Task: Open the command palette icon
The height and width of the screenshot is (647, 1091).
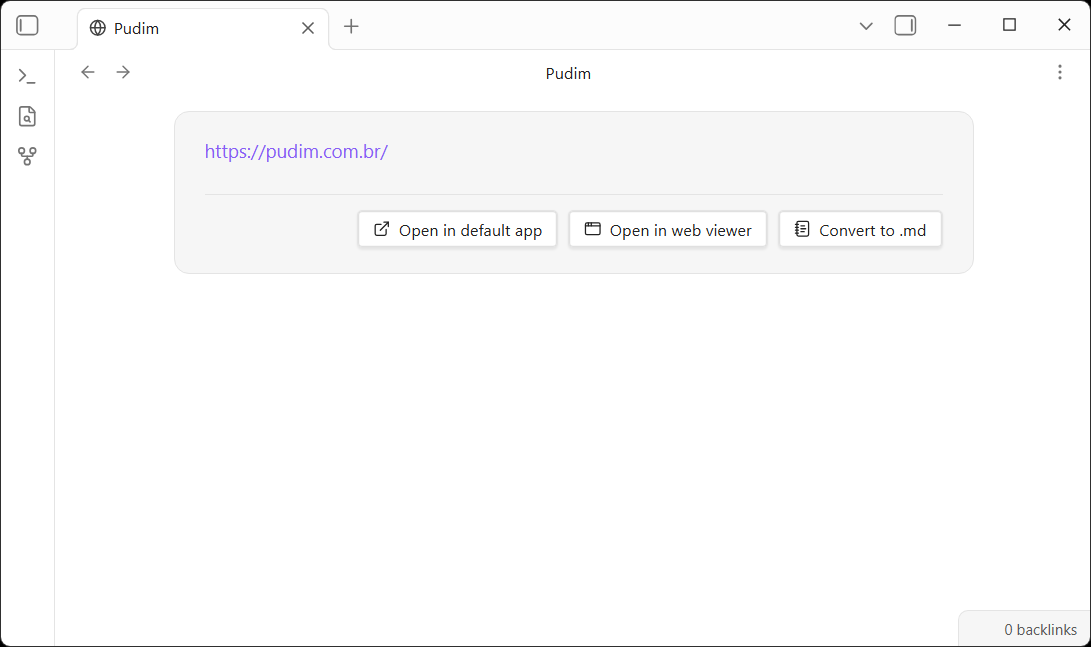Action: pos(27,76)
